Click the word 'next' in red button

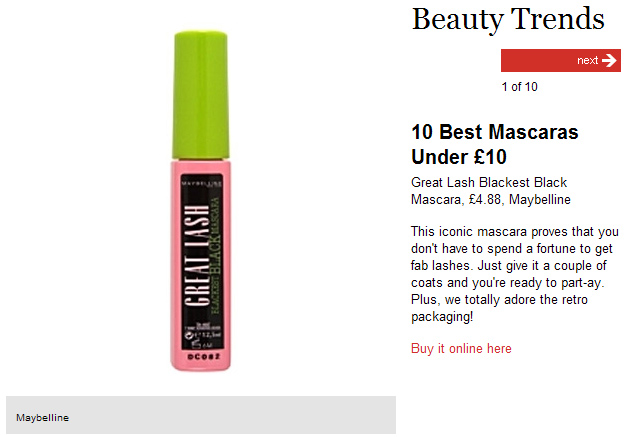[587, 60]
